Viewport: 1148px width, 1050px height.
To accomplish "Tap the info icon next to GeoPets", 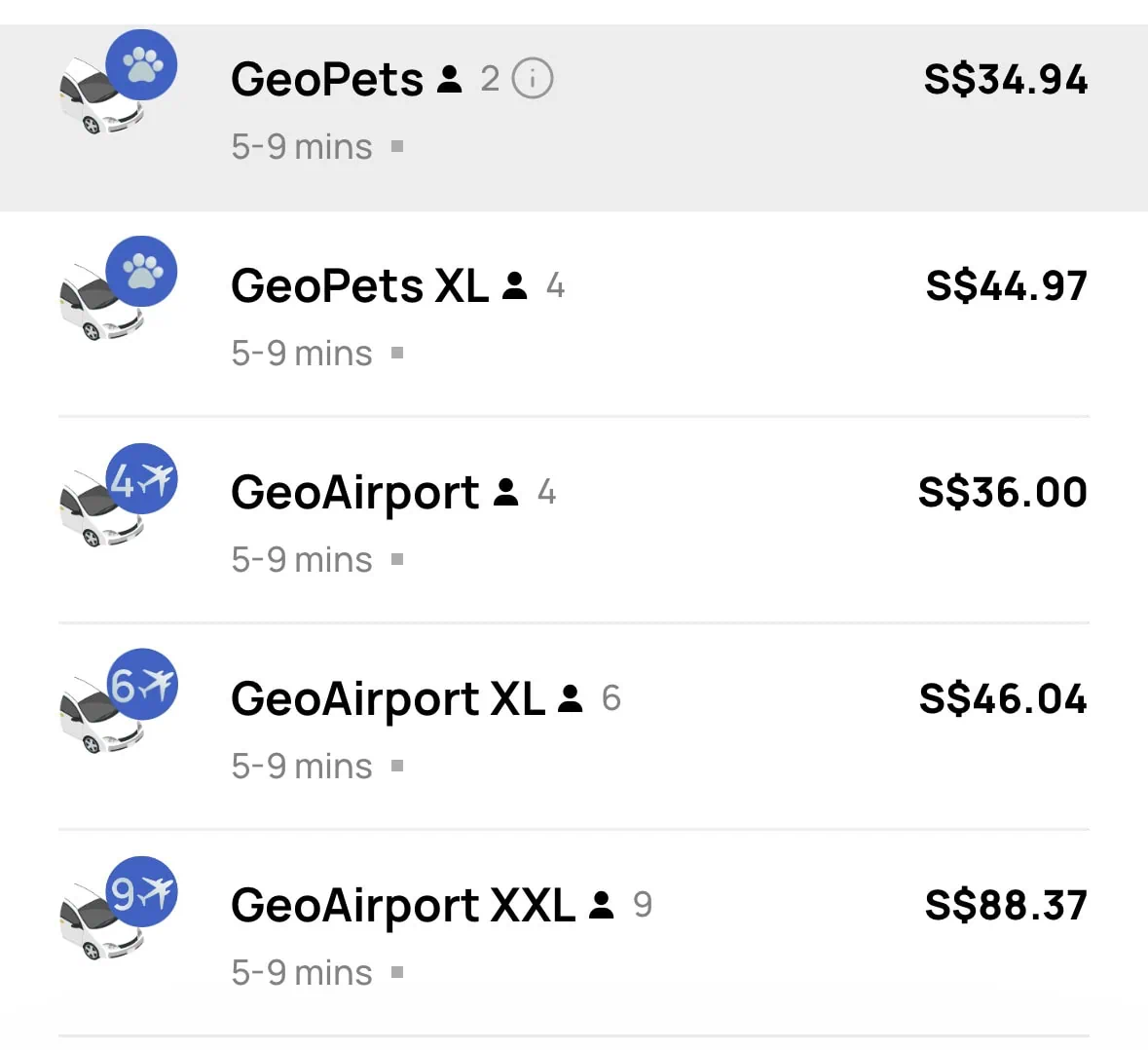I will click(x=533, y=78).
